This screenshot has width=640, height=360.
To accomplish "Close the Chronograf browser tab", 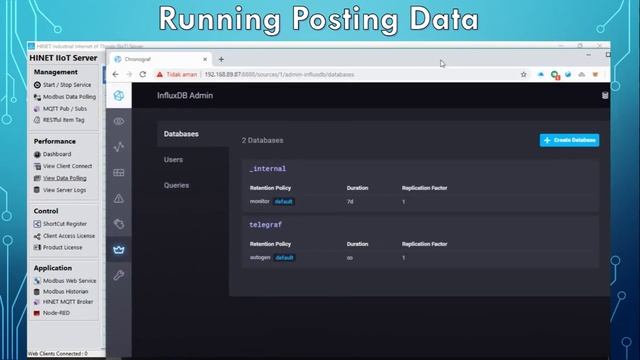I will [x=205, y=59].
